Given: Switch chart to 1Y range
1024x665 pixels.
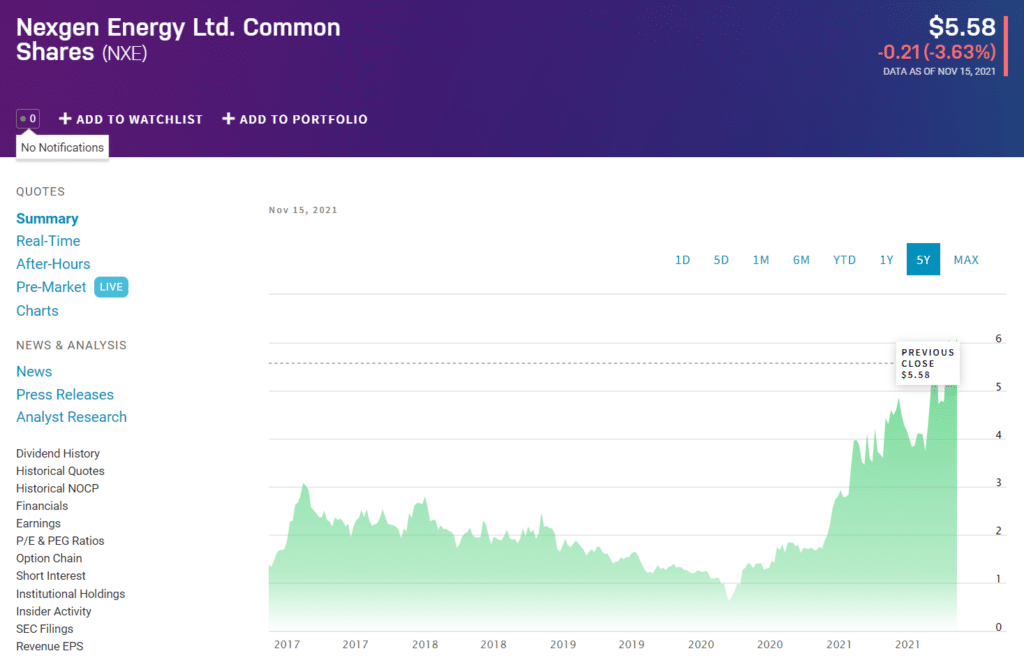Looking at the screenshot, I should 886,260.
